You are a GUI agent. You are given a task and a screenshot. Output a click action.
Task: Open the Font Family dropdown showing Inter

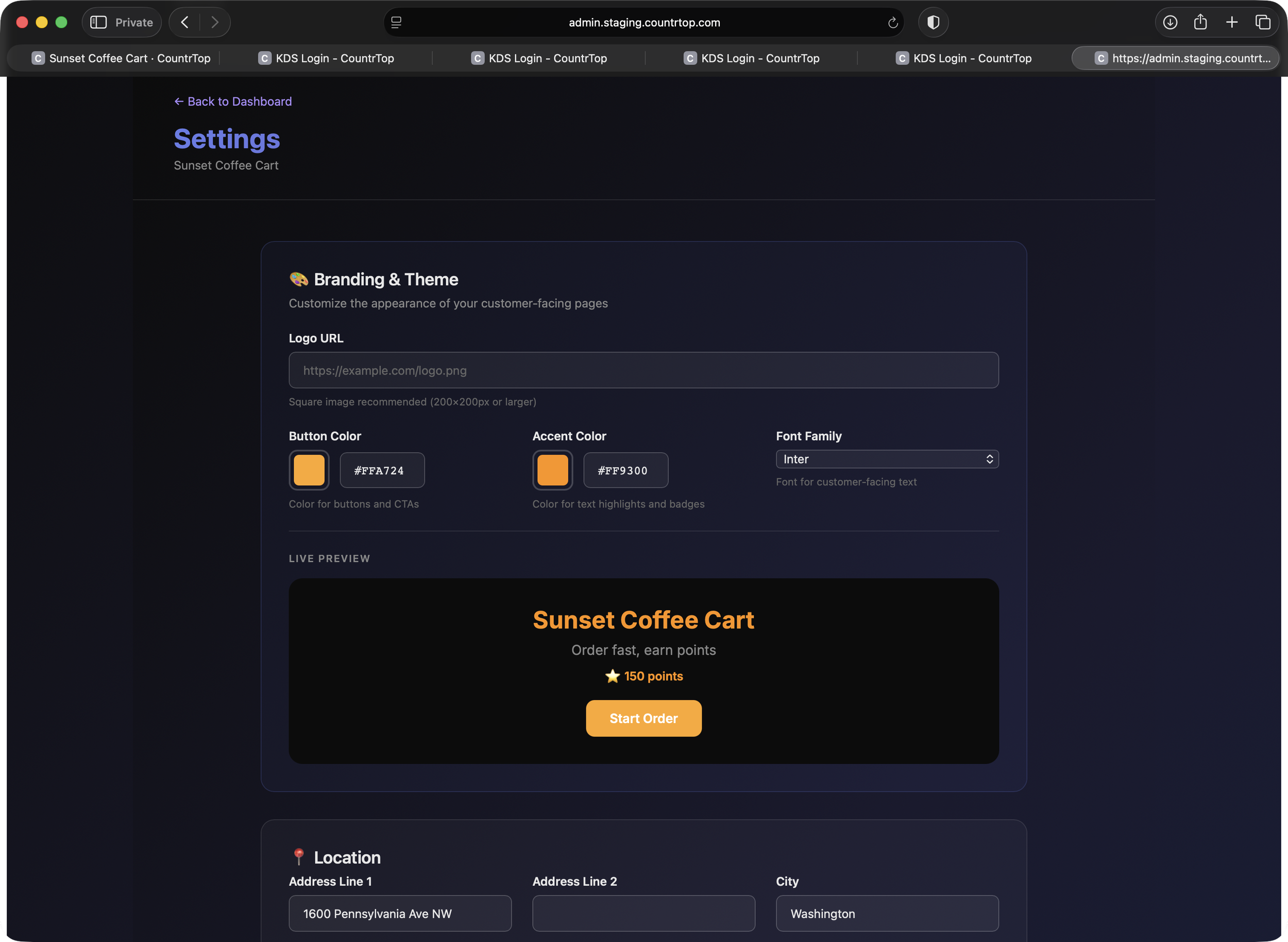(887, 459)
